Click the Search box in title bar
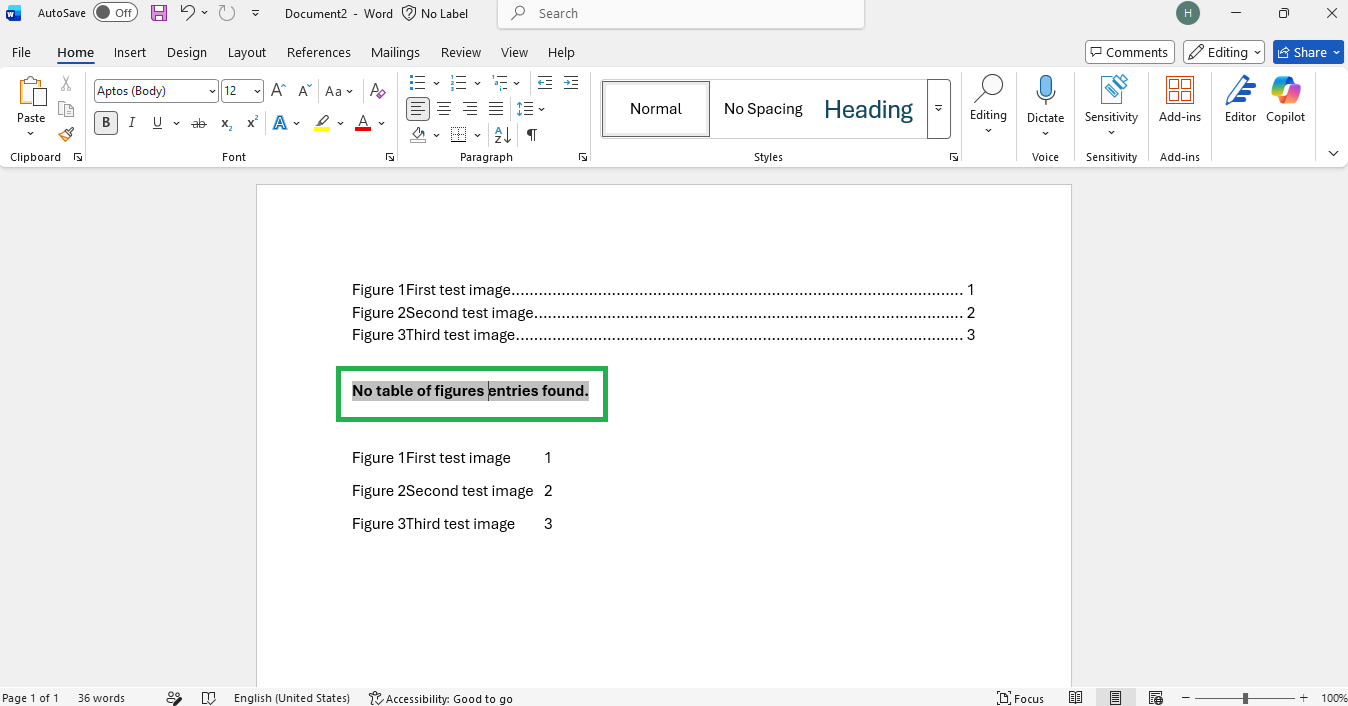Image resolution: width=1348 pixels, height=706 pixels. coord(681,14)
